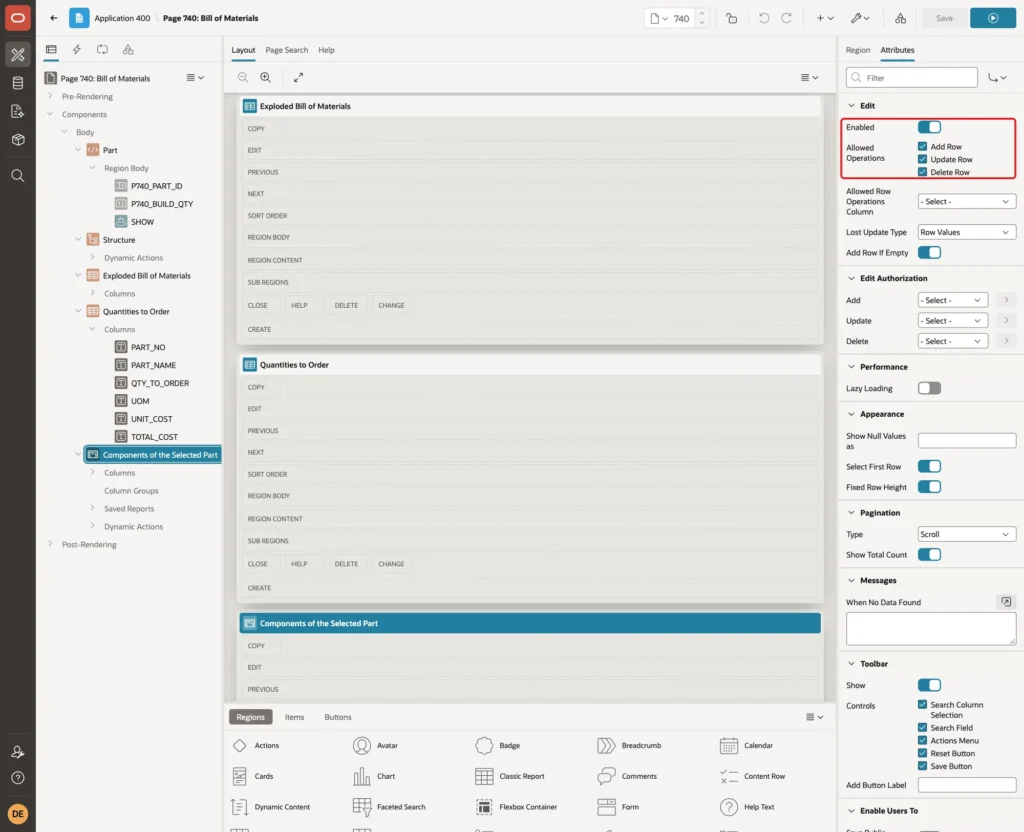Image resolution: width=1024 pixels, height=832 pixels.
Task: Click the Oracle APEX home logo
Action: (x=18, y=18)
